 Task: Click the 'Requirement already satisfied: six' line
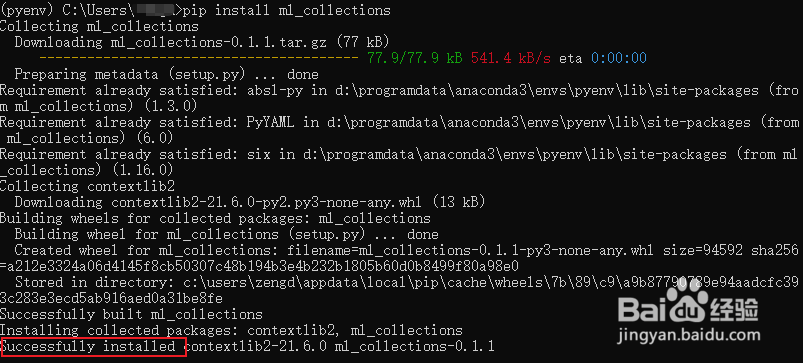(399, 162)
